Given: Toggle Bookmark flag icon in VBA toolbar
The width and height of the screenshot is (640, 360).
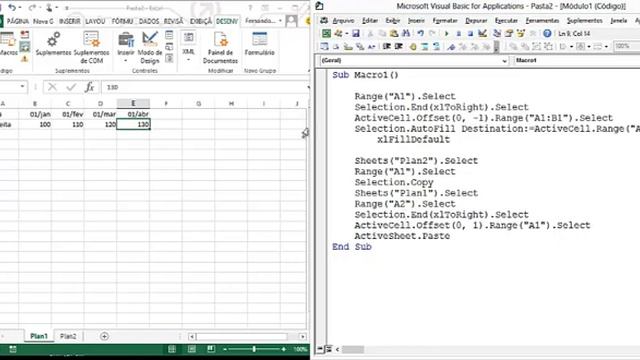Looking at the screenshot, I should [x=451, y=47].
